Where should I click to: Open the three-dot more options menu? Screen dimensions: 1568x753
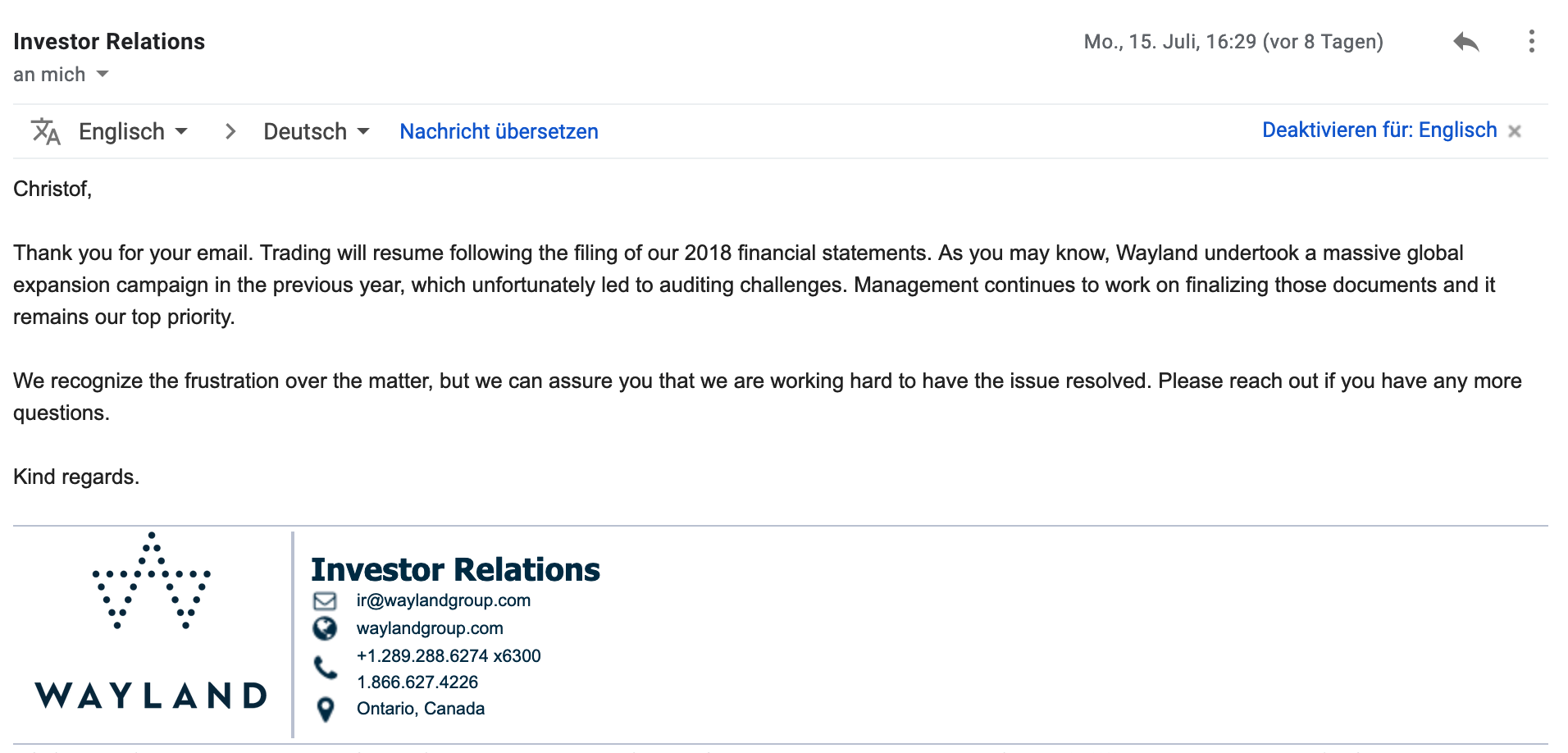tap(1531, 42)
